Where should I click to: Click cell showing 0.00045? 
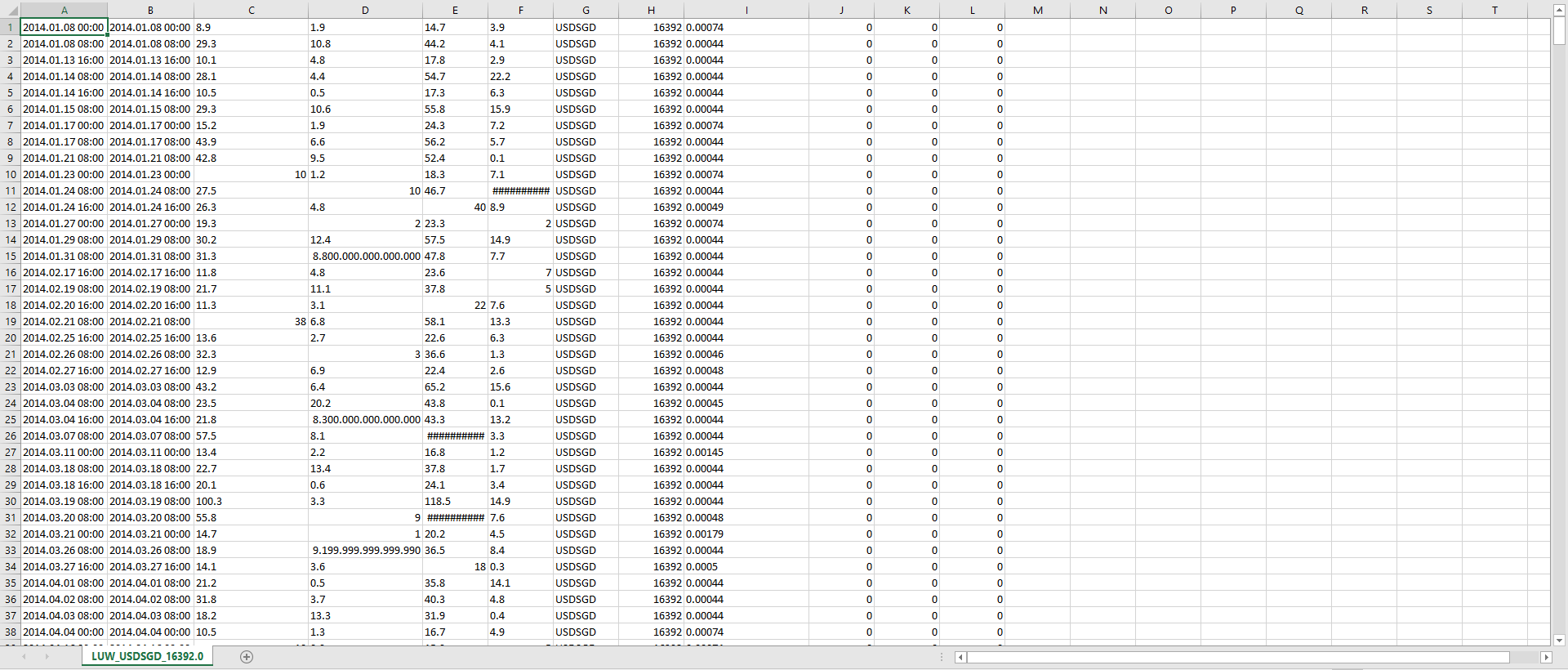[746, 403]
